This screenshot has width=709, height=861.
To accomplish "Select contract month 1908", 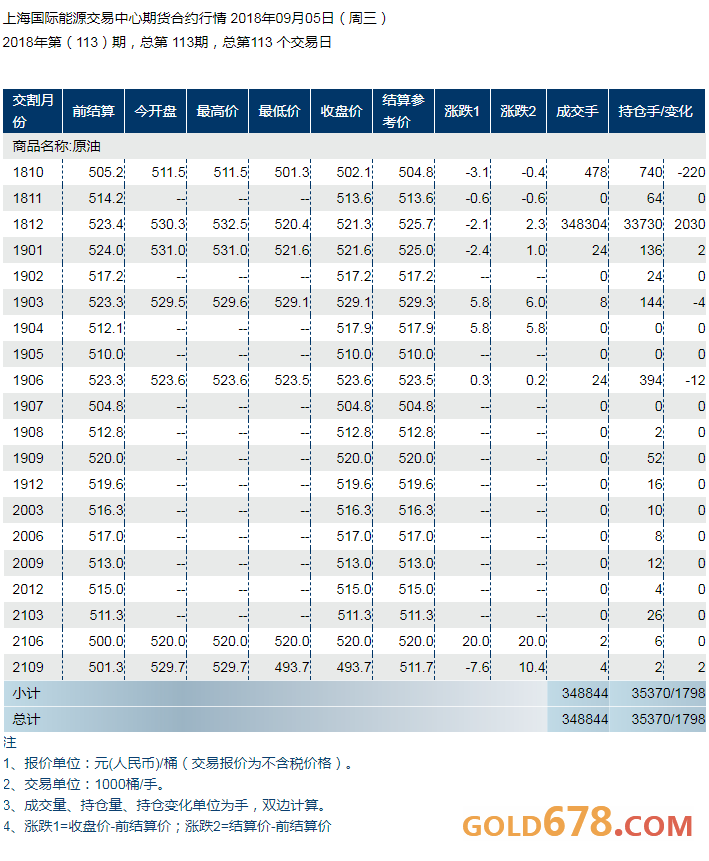I will [x=28, y=432].
